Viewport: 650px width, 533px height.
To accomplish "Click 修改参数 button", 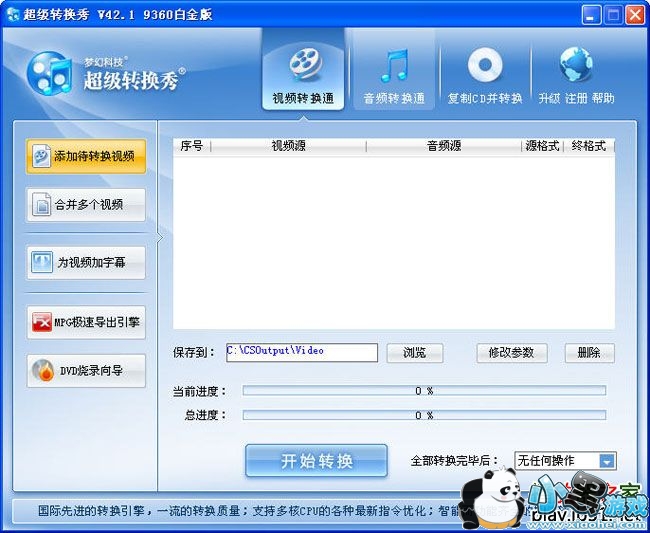I will (x=512, y=353).
